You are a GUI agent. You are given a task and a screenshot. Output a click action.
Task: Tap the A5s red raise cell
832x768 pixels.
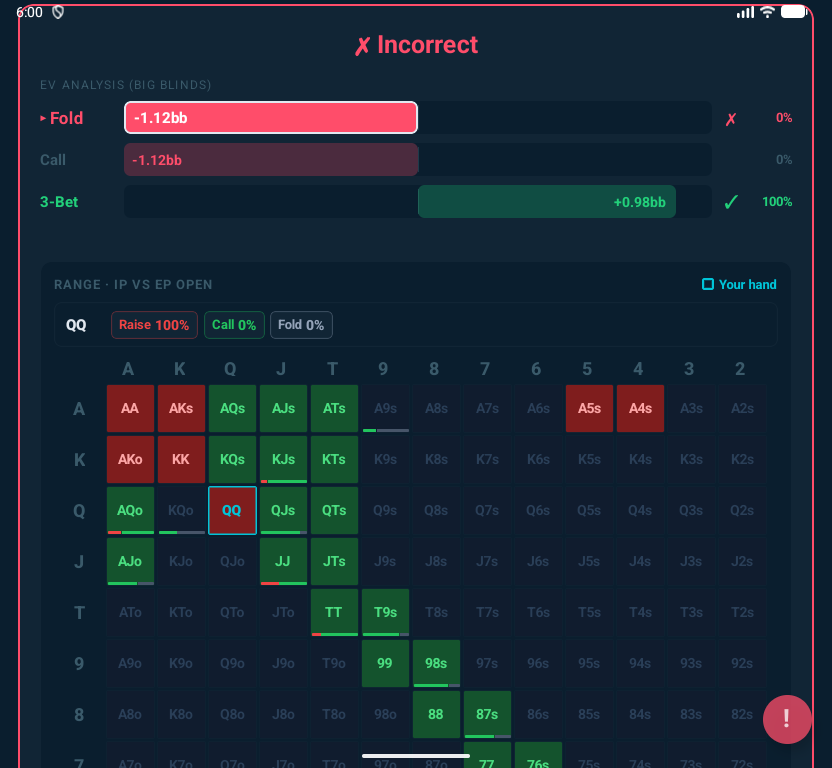click(x=589, y=409)
